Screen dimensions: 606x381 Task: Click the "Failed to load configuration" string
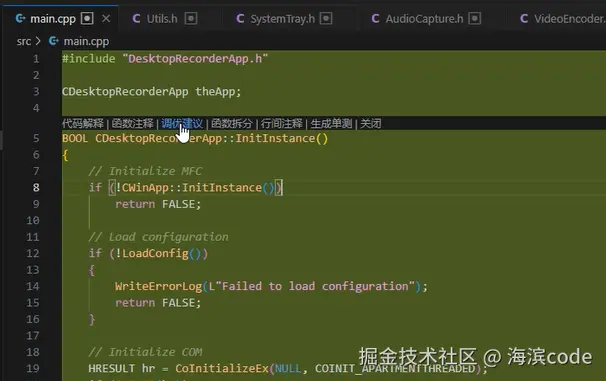pos(315,286)
